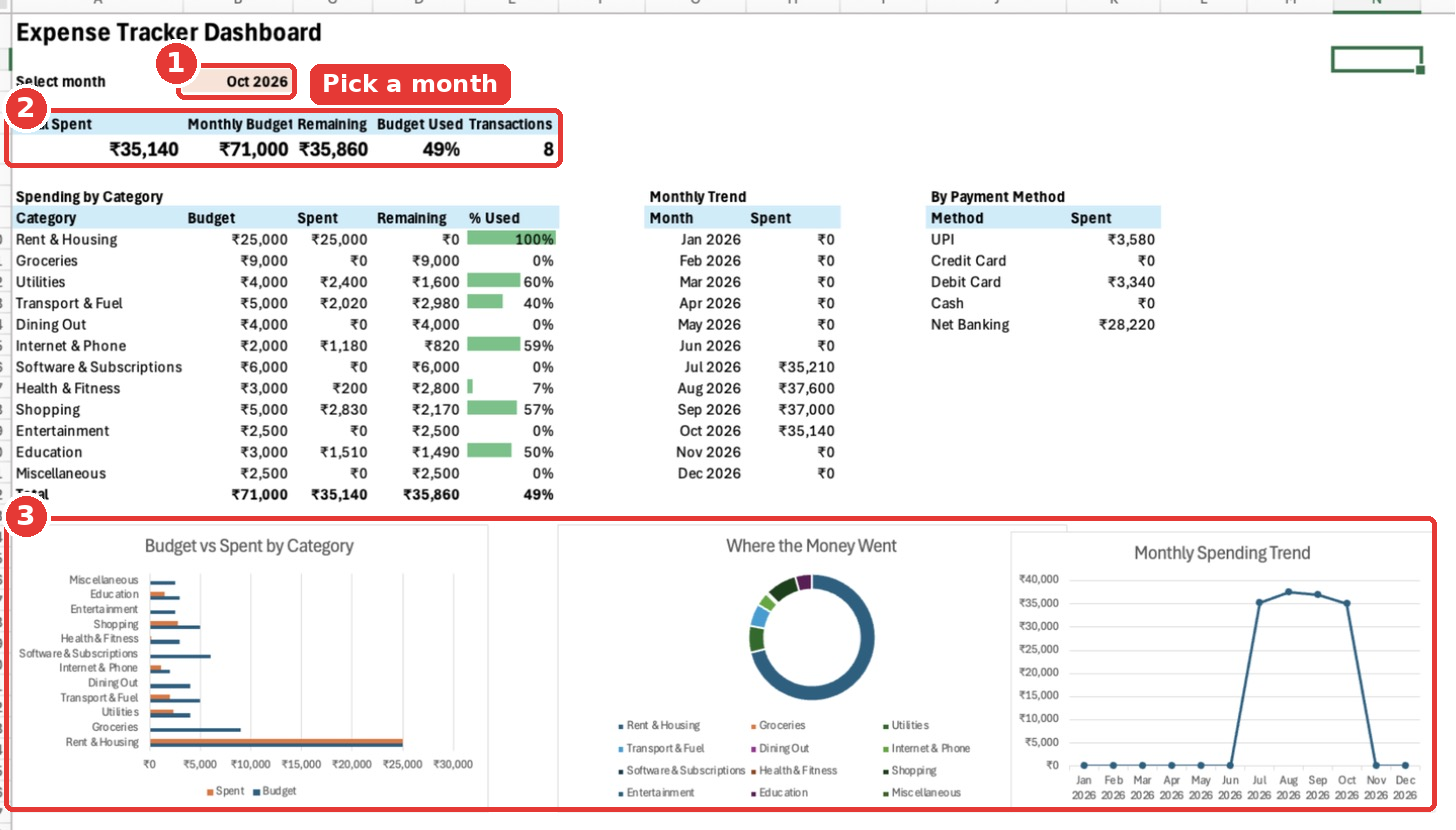Viewport: 1456px width, 830px height.
Task: Click Education spent value ₹1,510
Action: (344, 452)
